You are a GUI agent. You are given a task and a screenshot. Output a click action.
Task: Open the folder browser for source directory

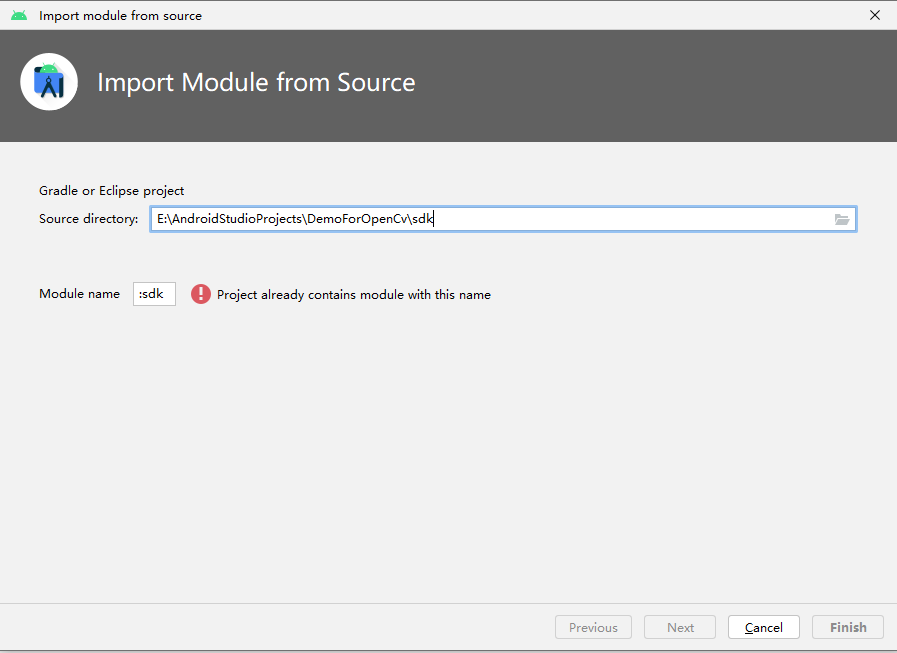pos(842,218)
